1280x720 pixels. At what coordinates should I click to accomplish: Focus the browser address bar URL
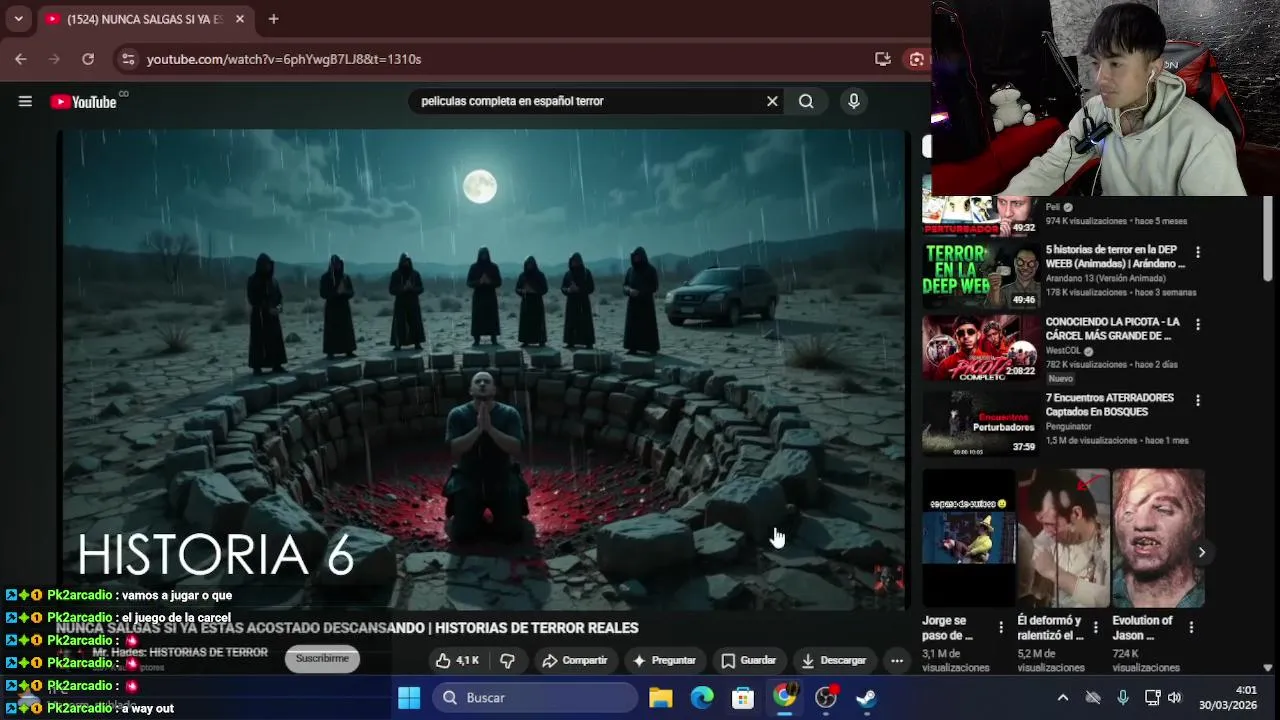pos(284,59)
